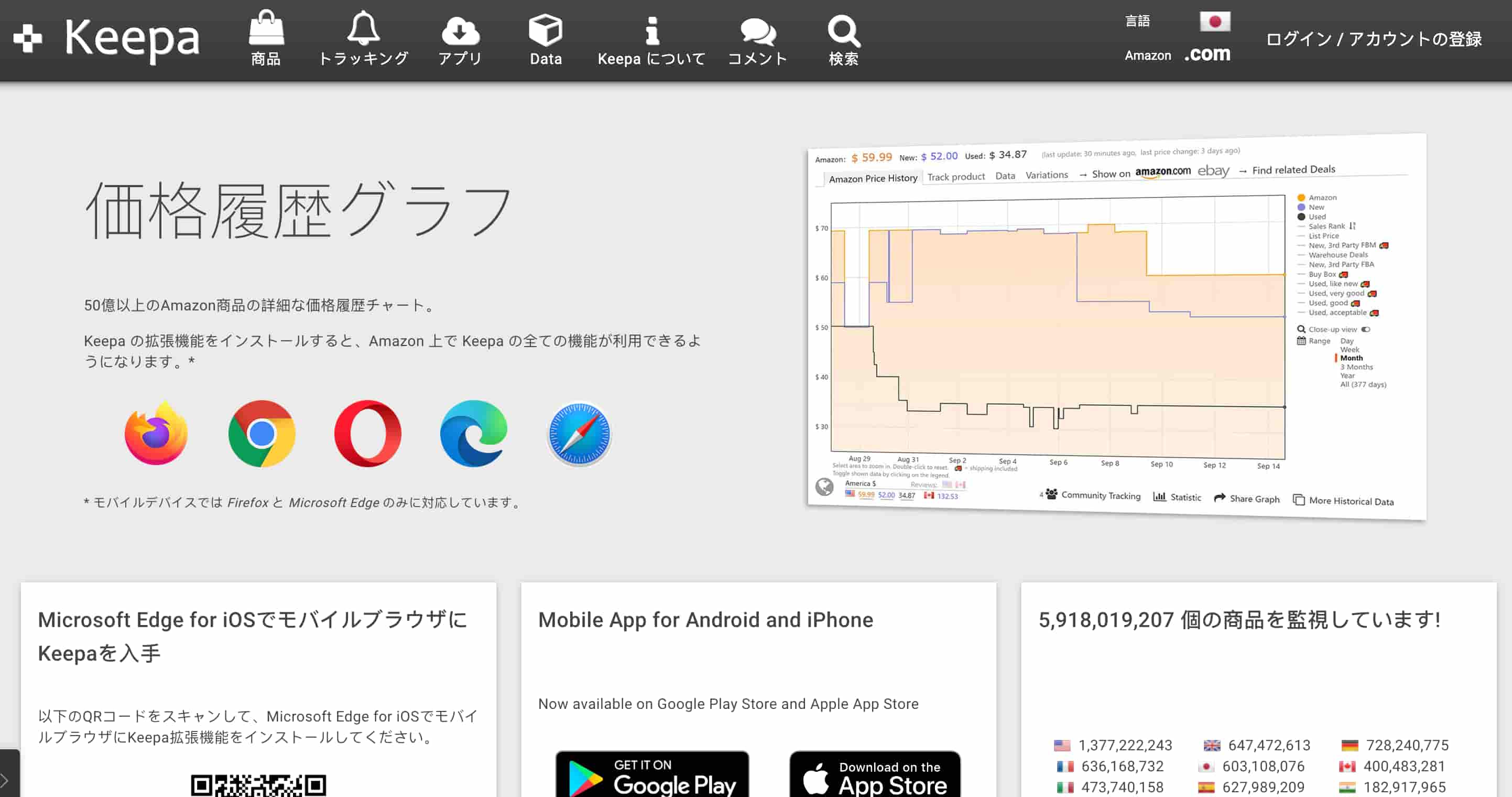Select the Year range option
1512x797 pixels.
[x=1348, y=375]
